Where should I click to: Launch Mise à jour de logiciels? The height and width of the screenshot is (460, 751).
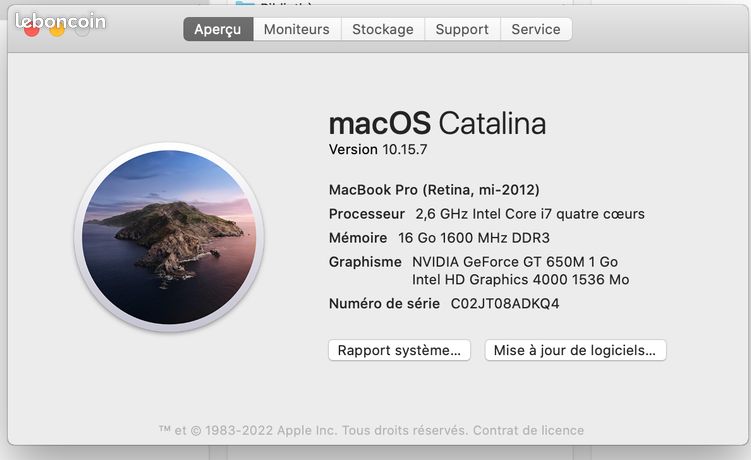click(x=575, y=350)
